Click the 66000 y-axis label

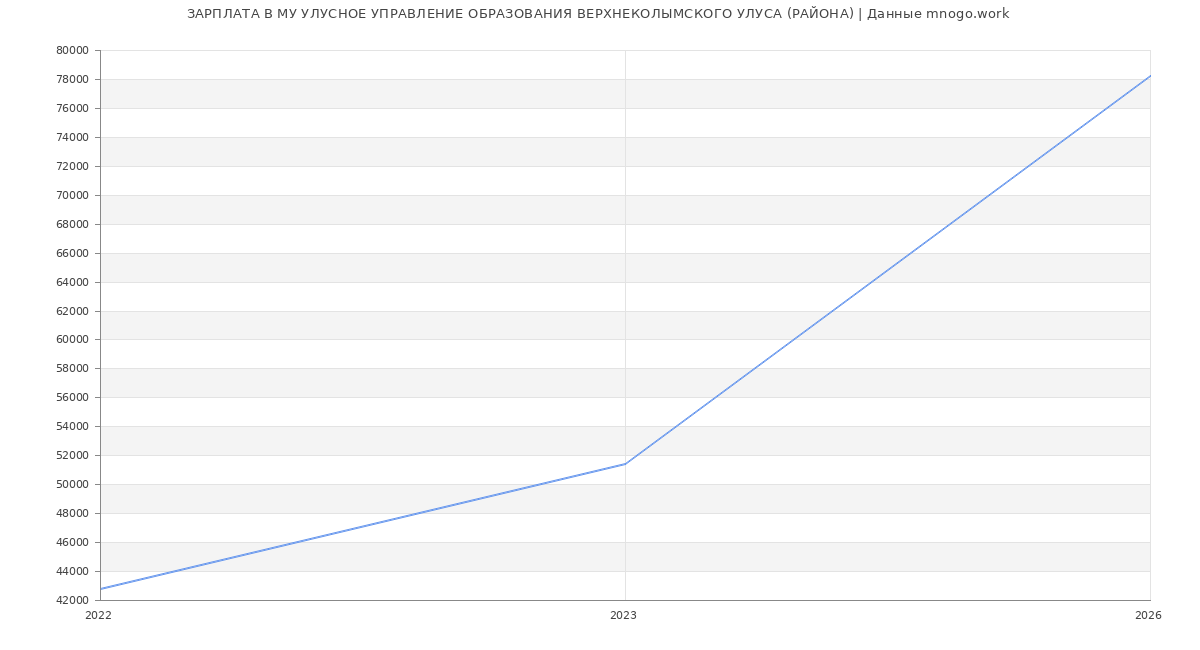click(x=73, y=253)
